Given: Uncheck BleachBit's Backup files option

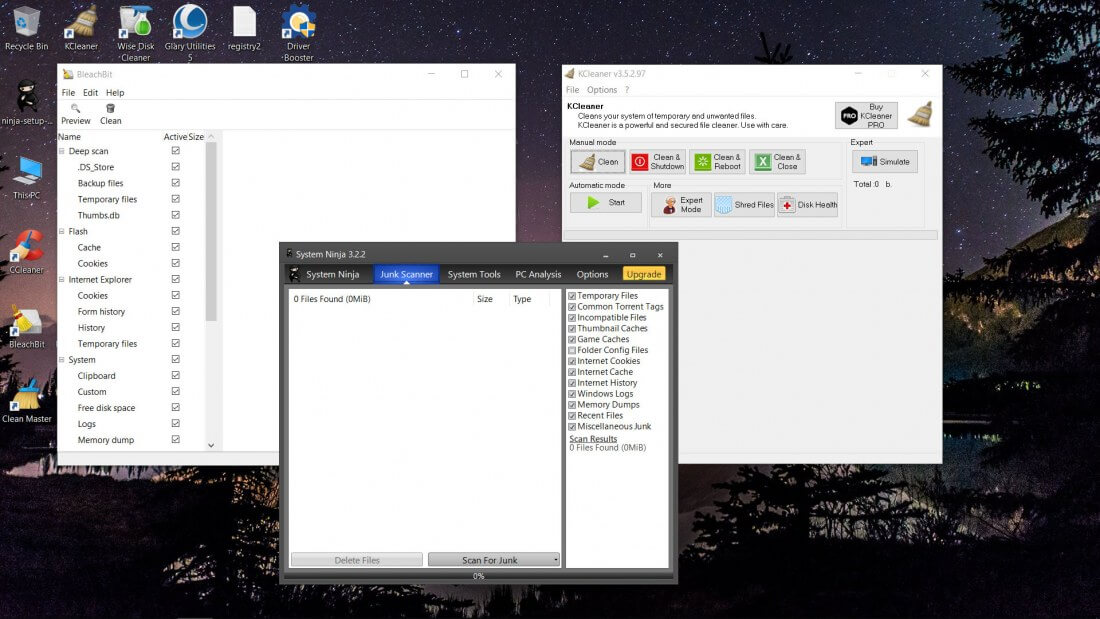Looking at the screenshot, I should [176, 183].
